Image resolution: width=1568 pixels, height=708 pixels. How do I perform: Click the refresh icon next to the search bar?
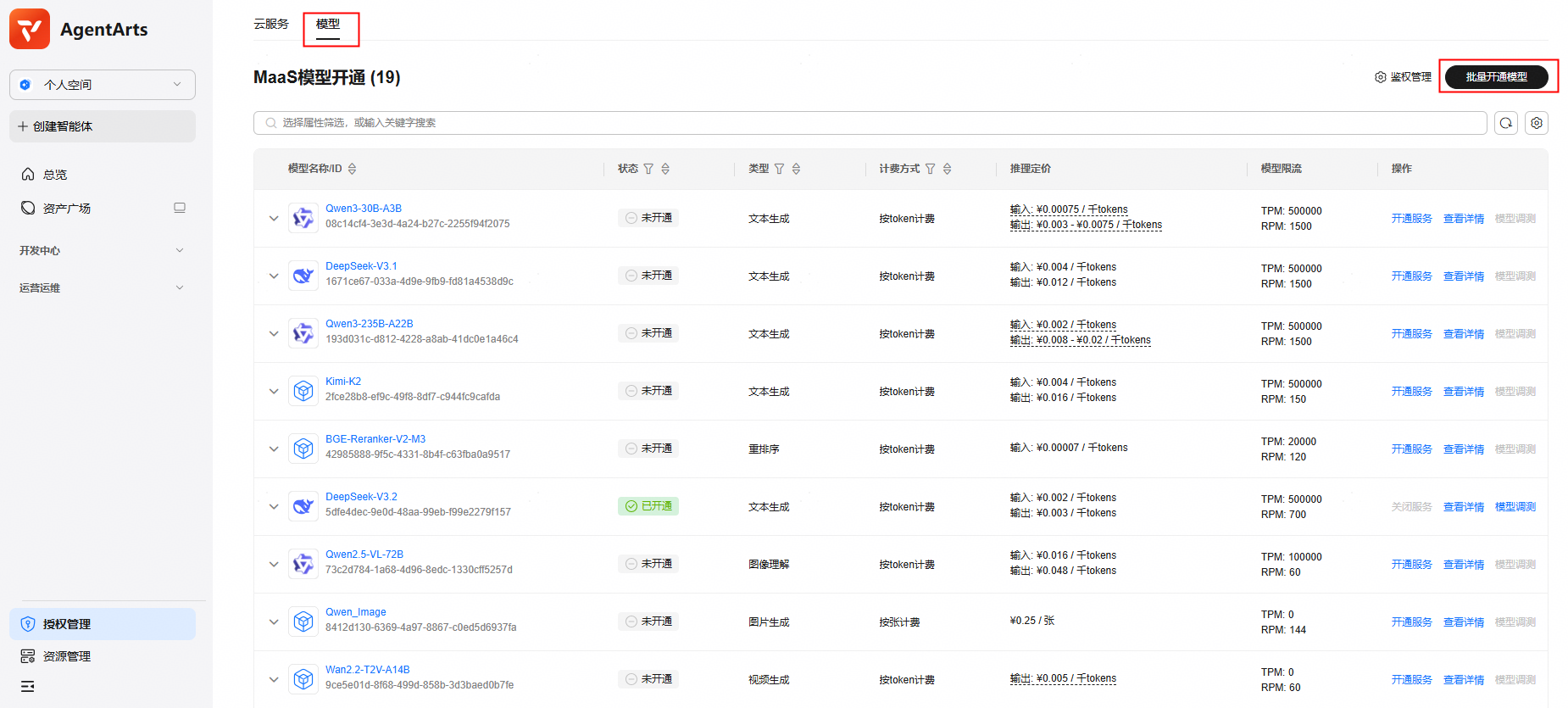tap(1506, 123)
